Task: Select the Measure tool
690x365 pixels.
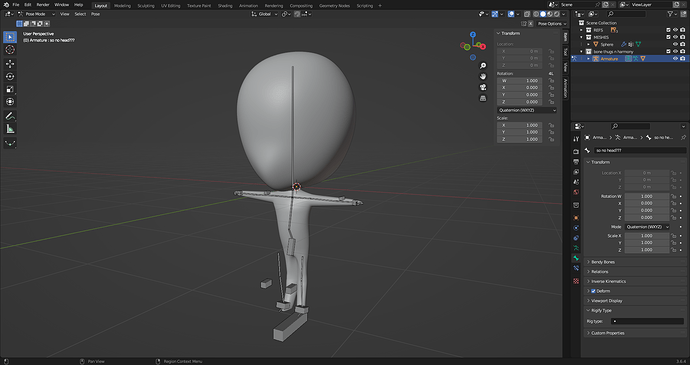Action: [x=10, y=129]
